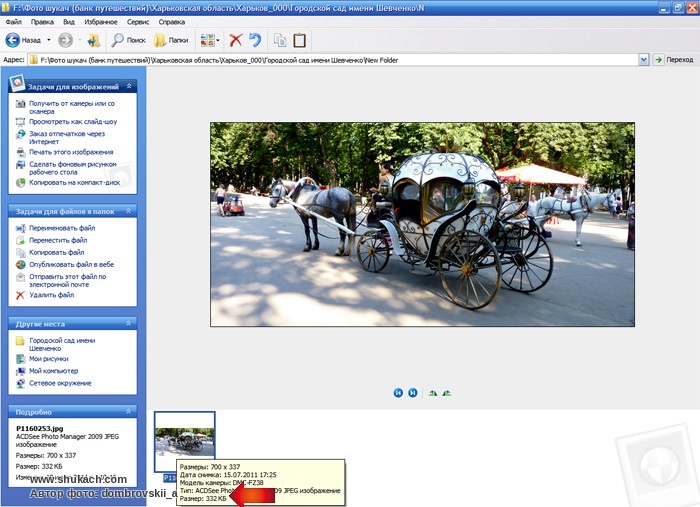Viewport: 700px width, 507px height.
Task: Click Сделать фоновым рисунком рабочего стола
Action: pos(72,168)
